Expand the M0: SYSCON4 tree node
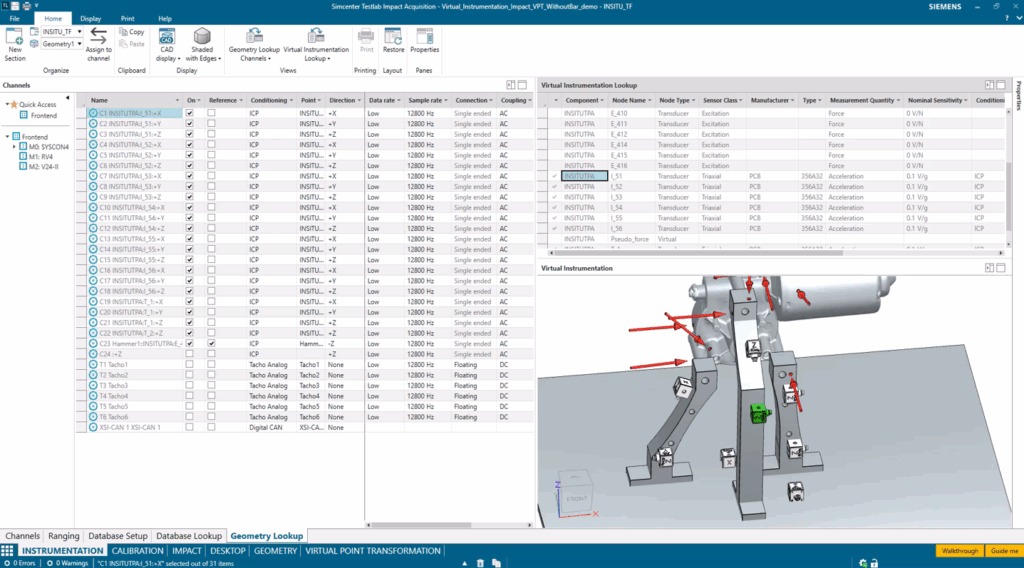The height and width of the screenshot is (568, 1024). tap(14, 147)
